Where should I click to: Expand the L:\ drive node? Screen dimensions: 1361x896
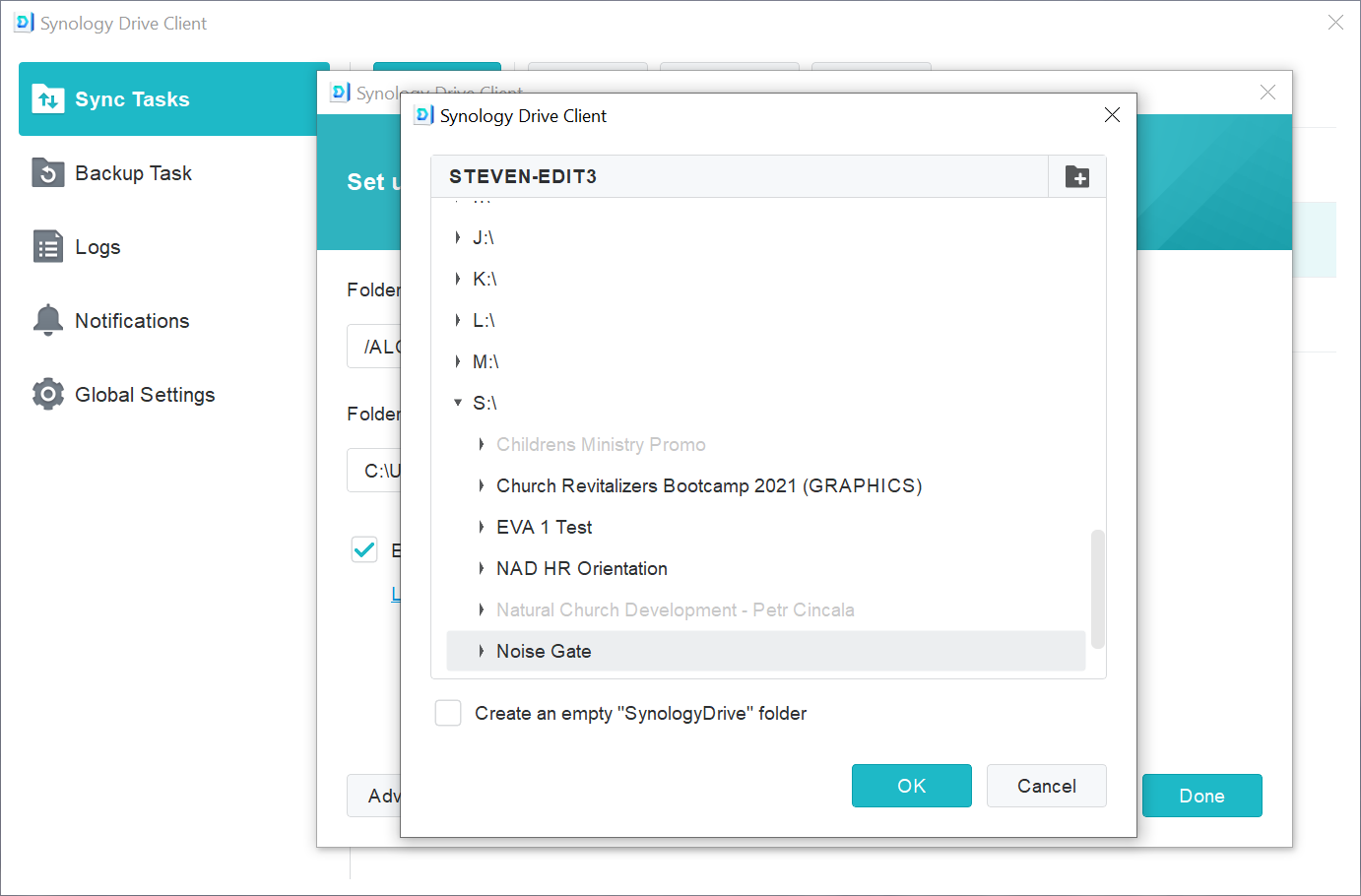point(458,320)
